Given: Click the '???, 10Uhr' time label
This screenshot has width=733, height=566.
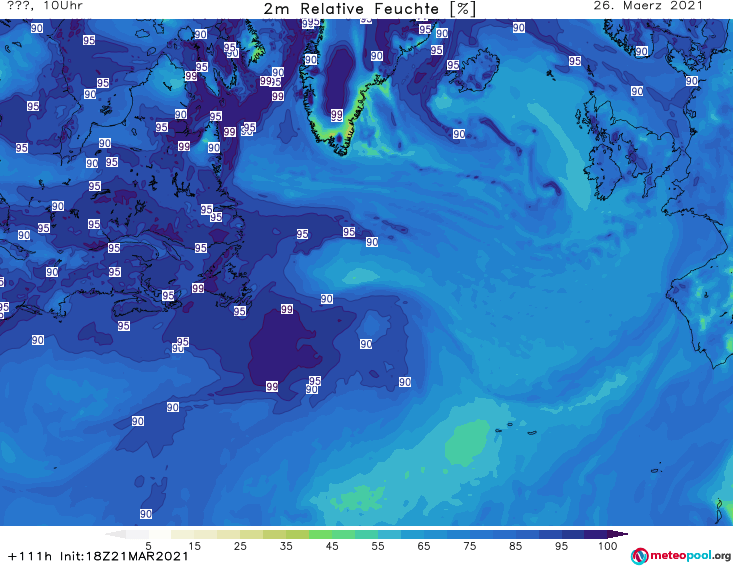Looking at the screenshot, I should point(45,6).
